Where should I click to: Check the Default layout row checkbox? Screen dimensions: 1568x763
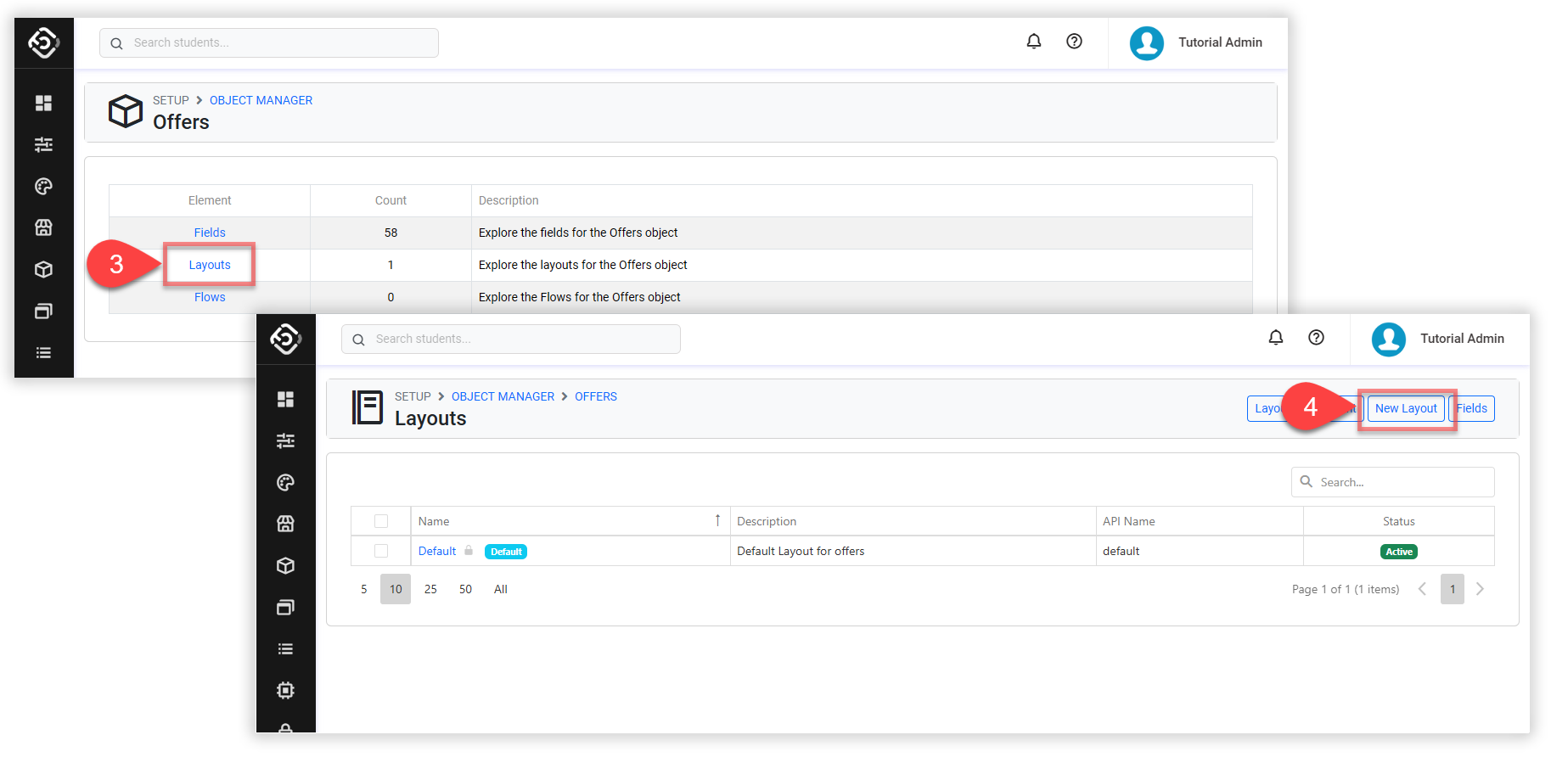[x=381, y=551]
